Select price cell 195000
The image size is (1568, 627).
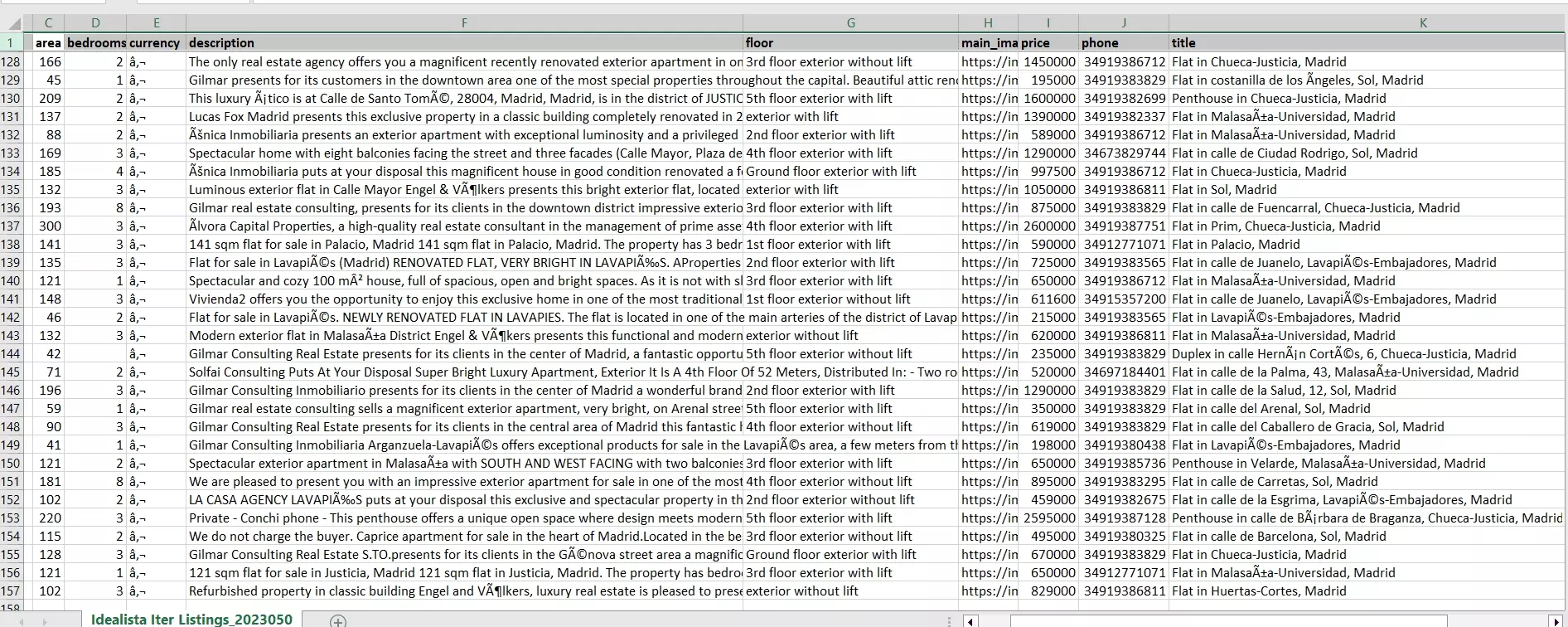[1048, 80]
